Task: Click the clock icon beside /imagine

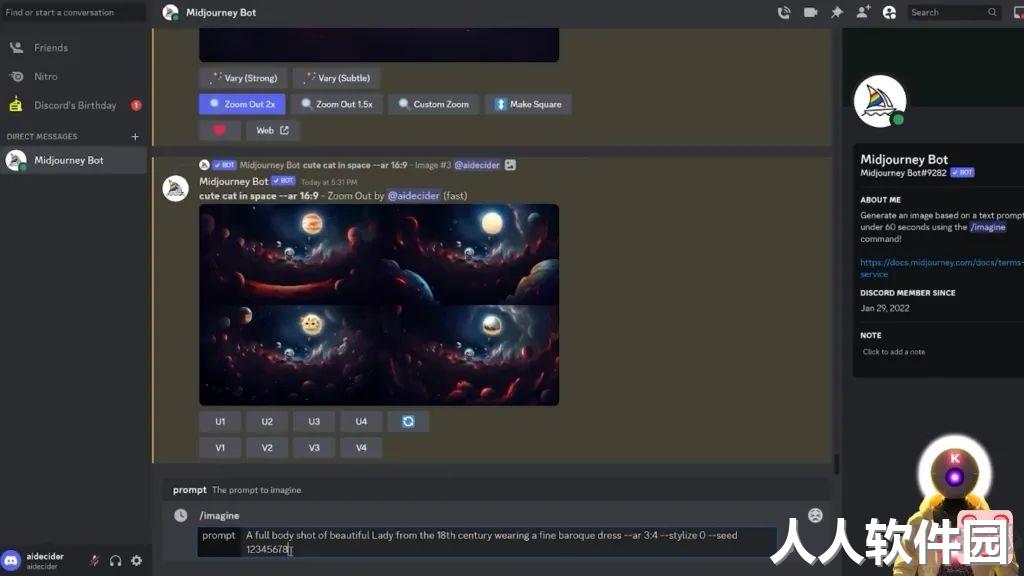Action: point(181,515)
